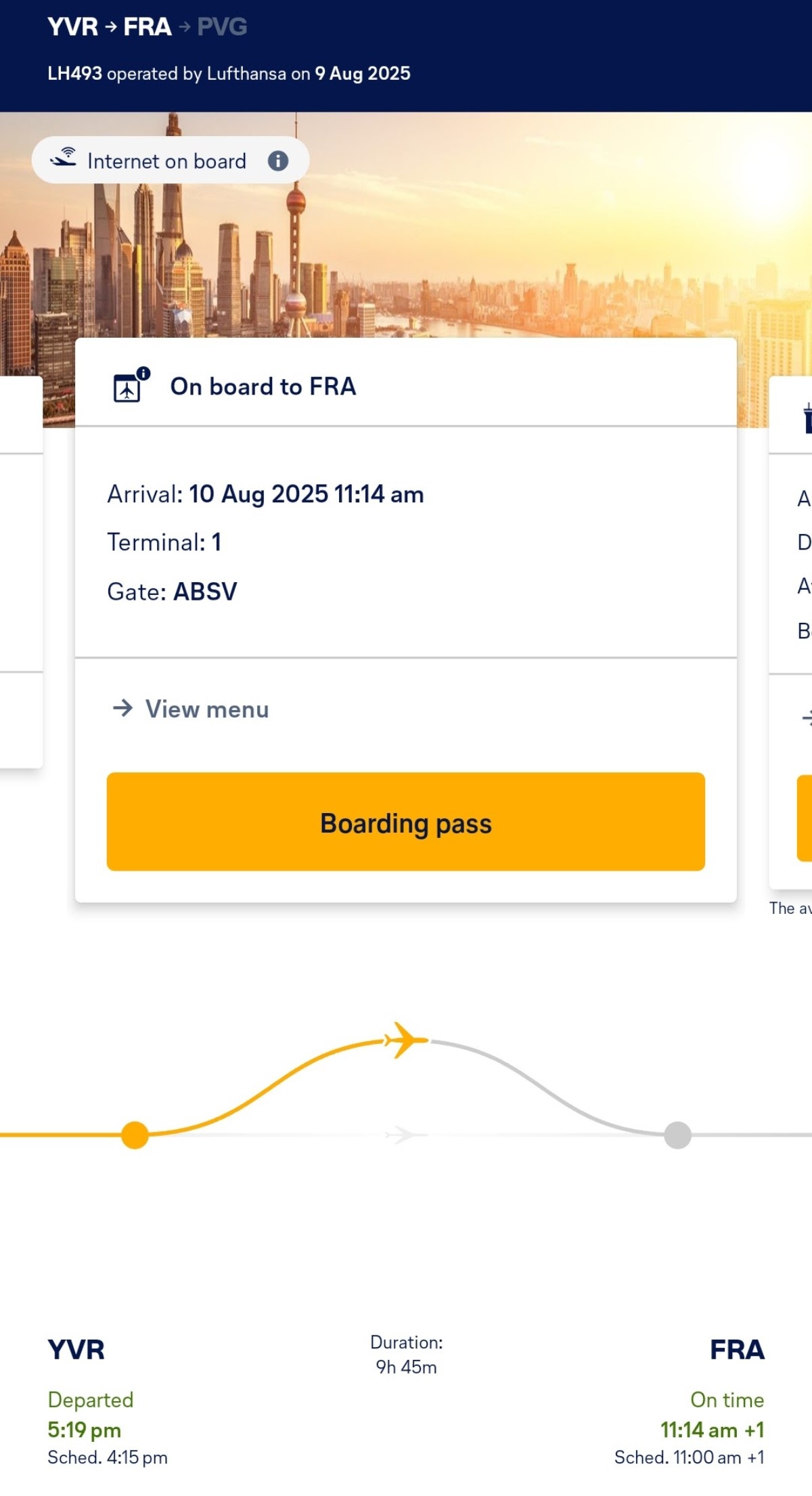Open the Internet on board pill
The width and height of the screenshot is (812, 1496).
[x=171, y=160]
